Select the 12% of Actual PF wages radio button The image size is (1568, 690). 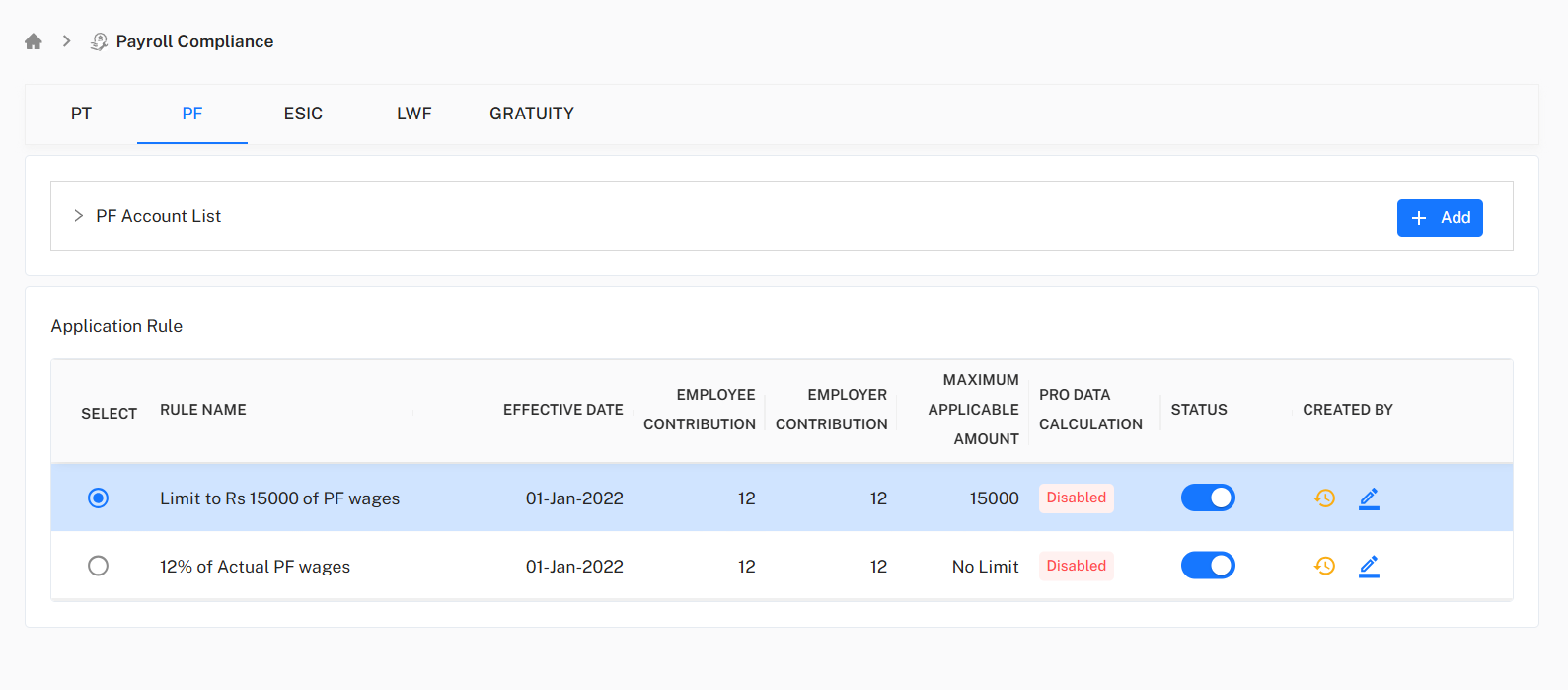[x=98, y=566]
